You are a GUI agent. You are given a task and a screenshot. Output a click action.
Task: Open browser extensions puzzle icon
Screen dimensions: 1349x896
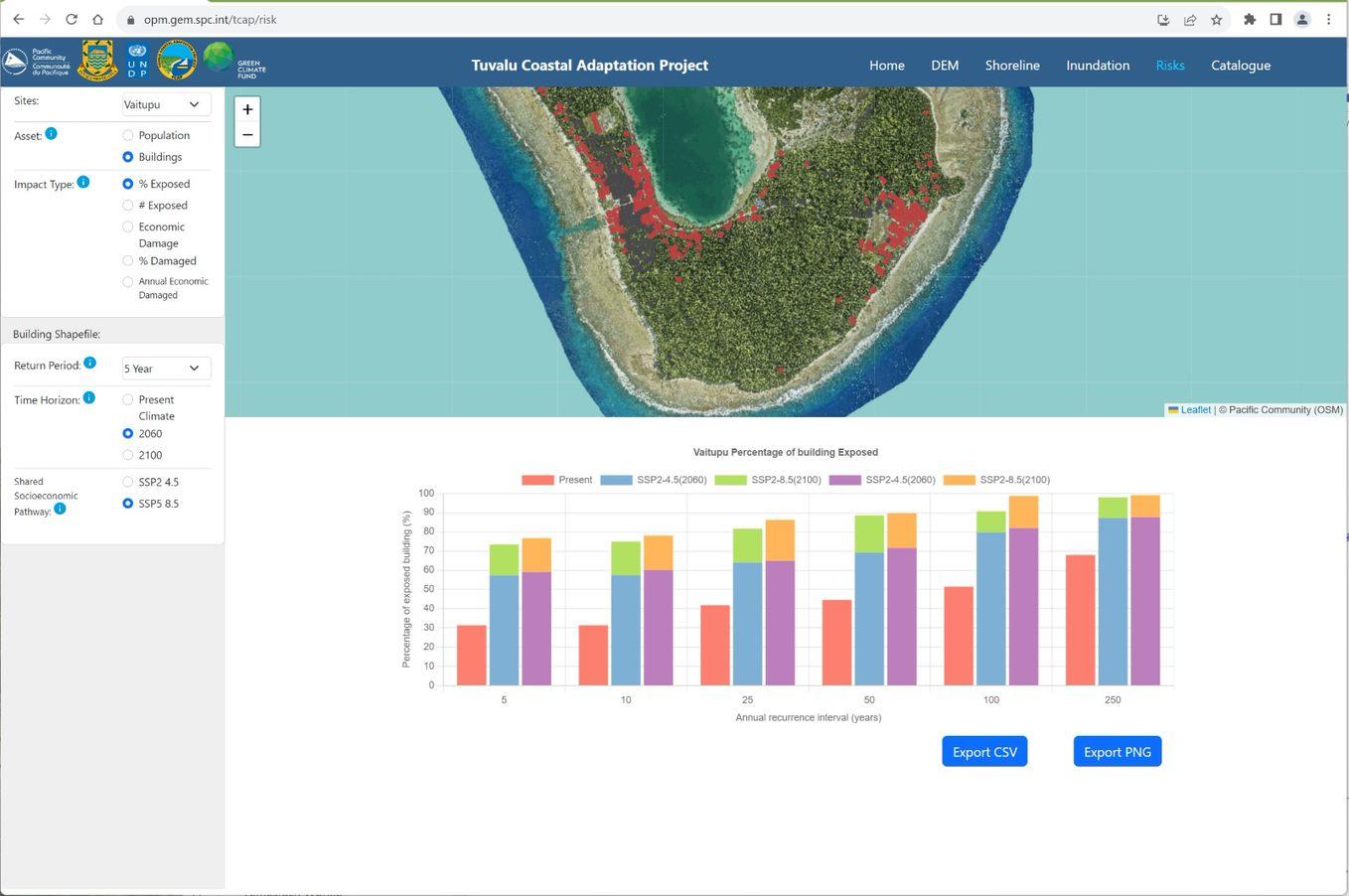click(x=1250, y=19)
